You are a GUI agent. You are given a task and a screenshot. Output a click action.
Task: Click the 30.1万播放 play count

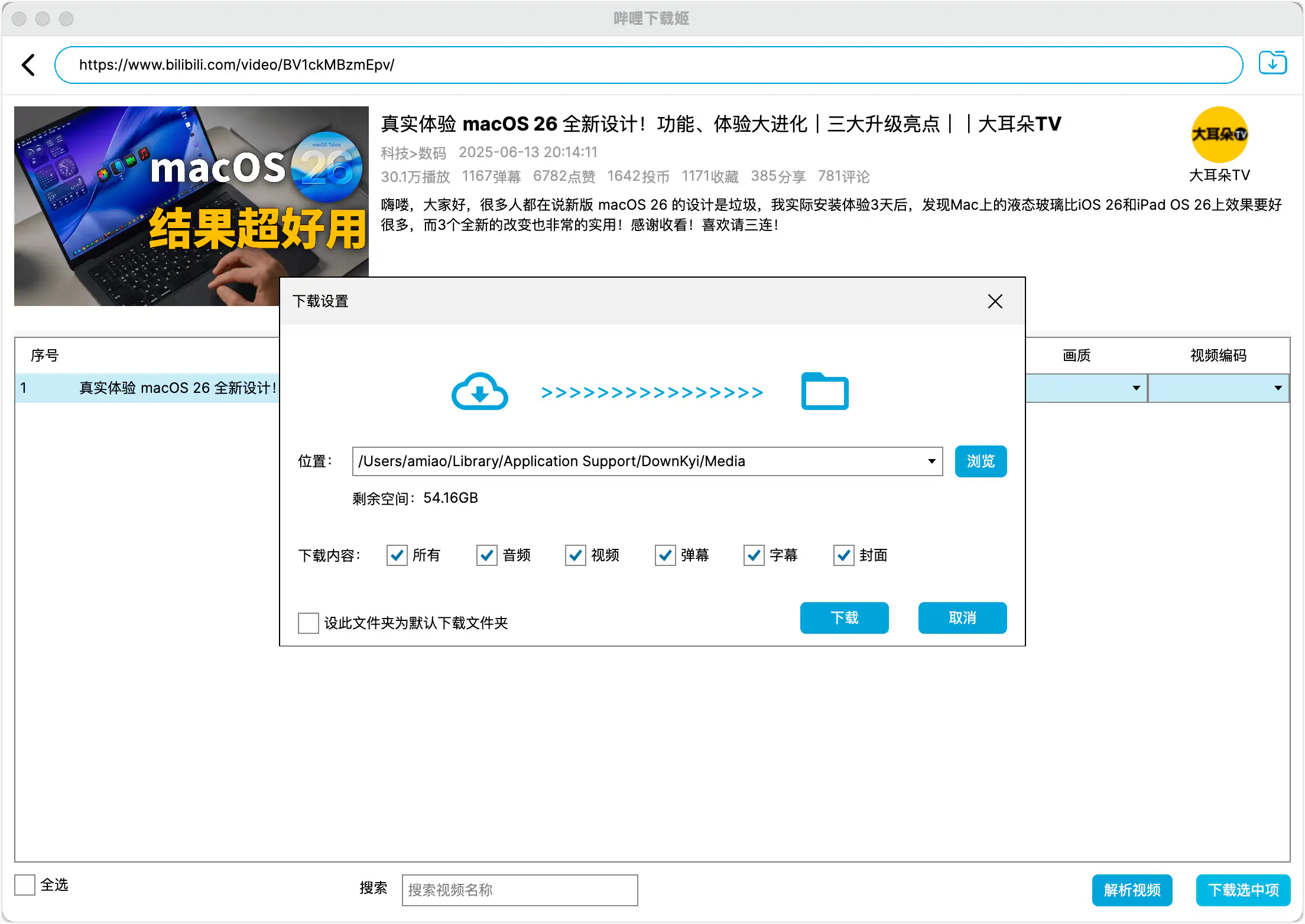(x=415, y=177)
